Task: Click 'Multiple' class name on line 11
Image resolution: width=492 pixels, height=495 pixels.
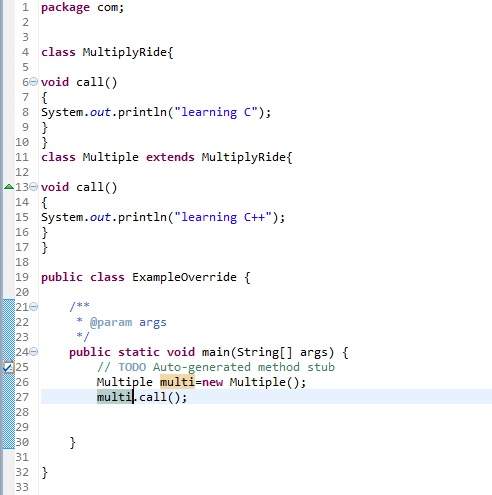Action: pos(111,157)
